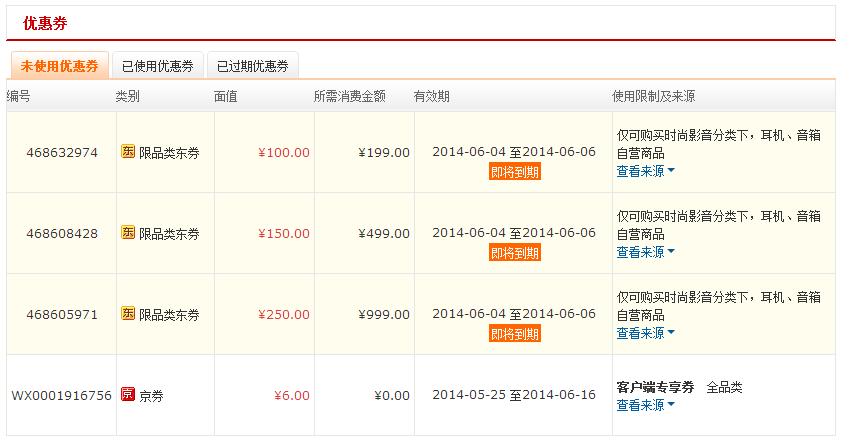The height and width of the screenshot is (441, 843).
Task: Expand 查看来源 for coupon 468632974
Action: 645,171
